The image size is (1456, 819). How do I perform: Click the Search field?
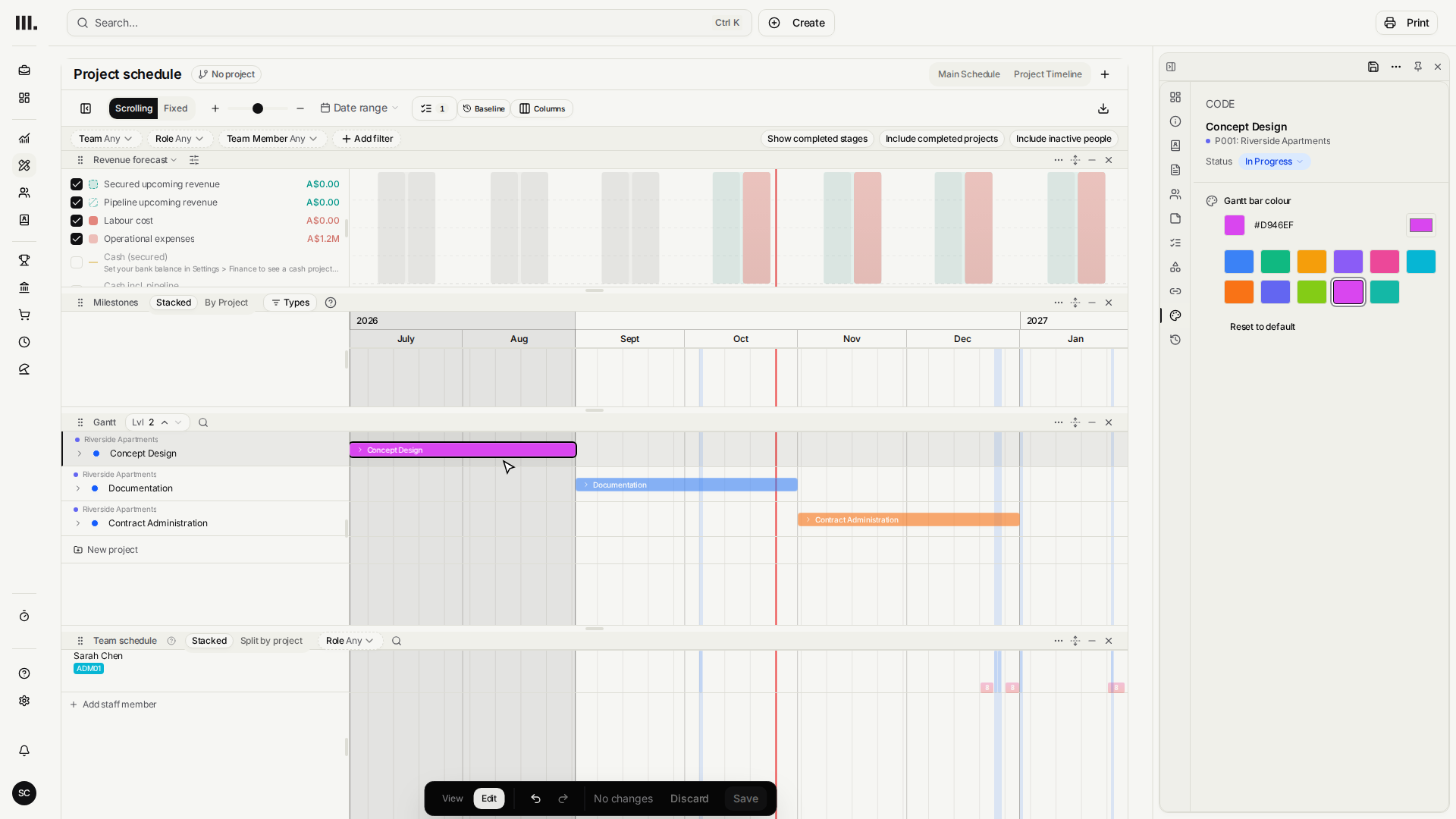409,23
